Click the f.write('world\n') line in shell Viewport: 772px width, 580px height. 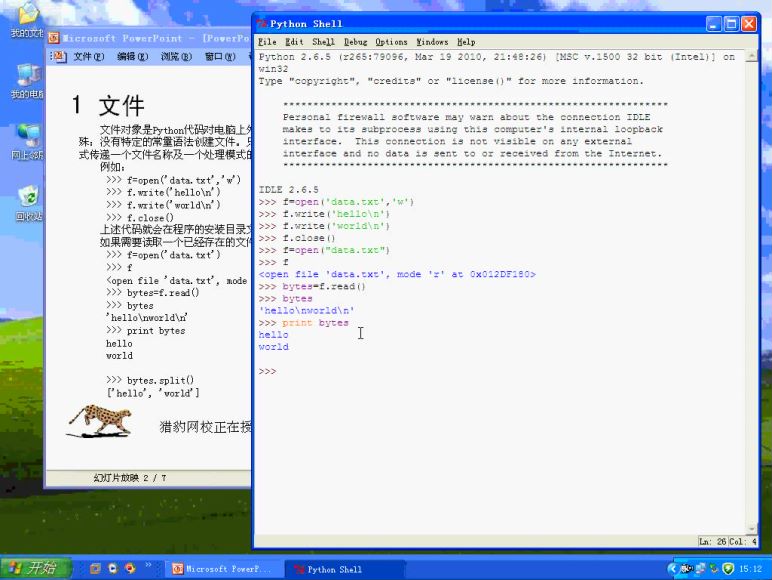pos(324,226)
